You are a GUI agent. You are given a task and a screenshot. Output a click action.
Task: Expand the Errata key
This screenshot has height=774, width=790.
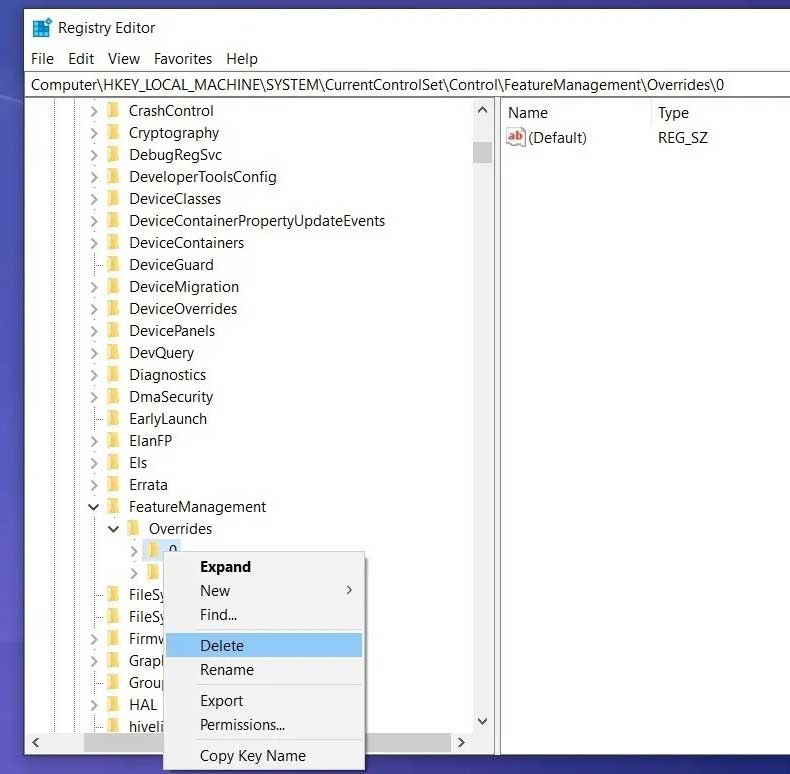[x=94, y=484]
